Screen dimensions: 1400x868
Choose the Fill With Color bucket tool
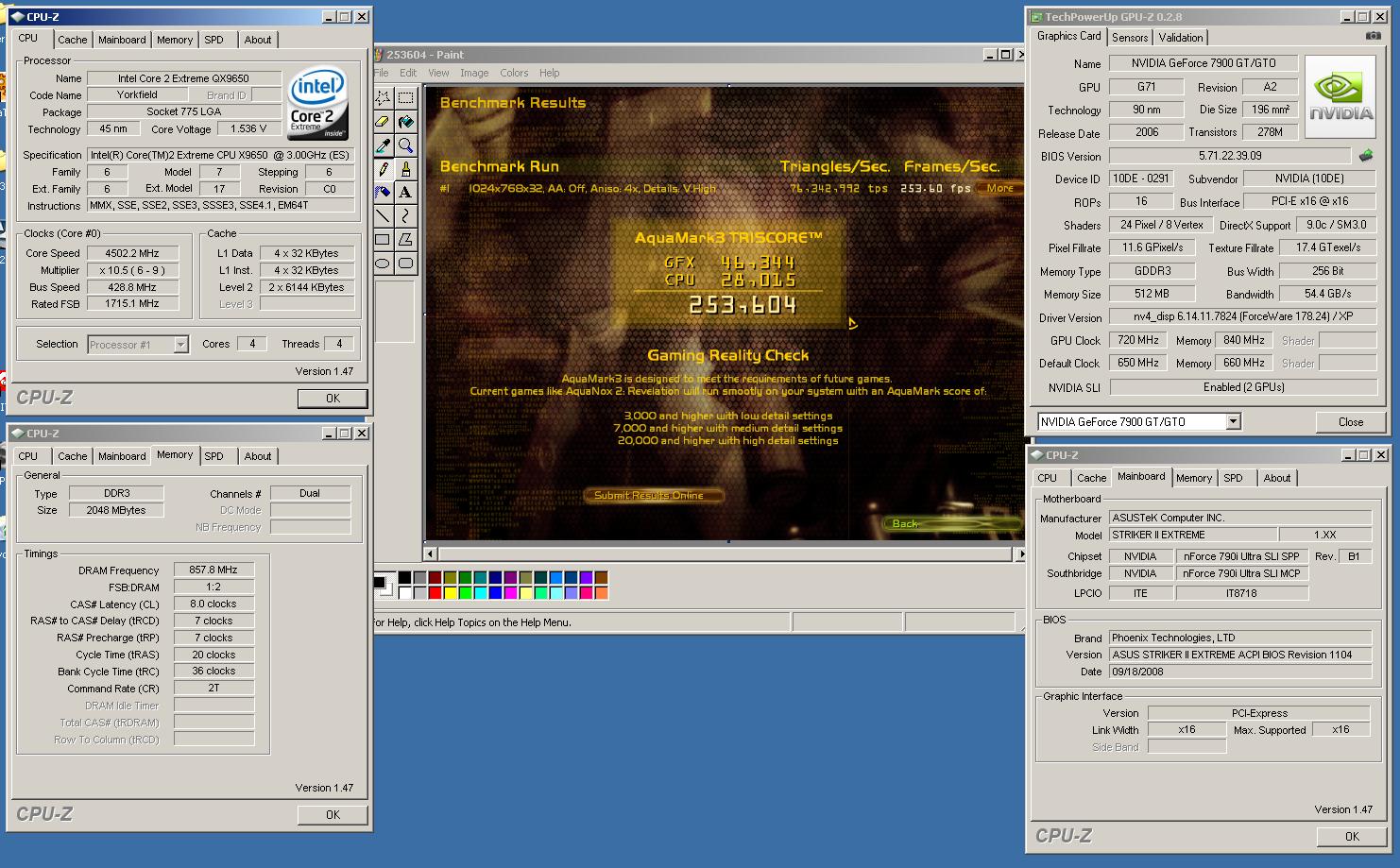(x=406, y=121)
